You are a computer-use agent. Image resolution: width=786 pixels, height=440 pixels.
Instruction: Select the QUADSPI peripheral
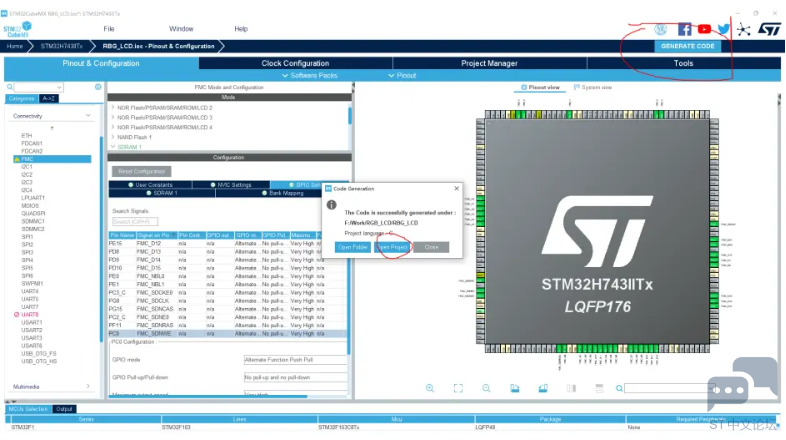(x=33, y=213)
